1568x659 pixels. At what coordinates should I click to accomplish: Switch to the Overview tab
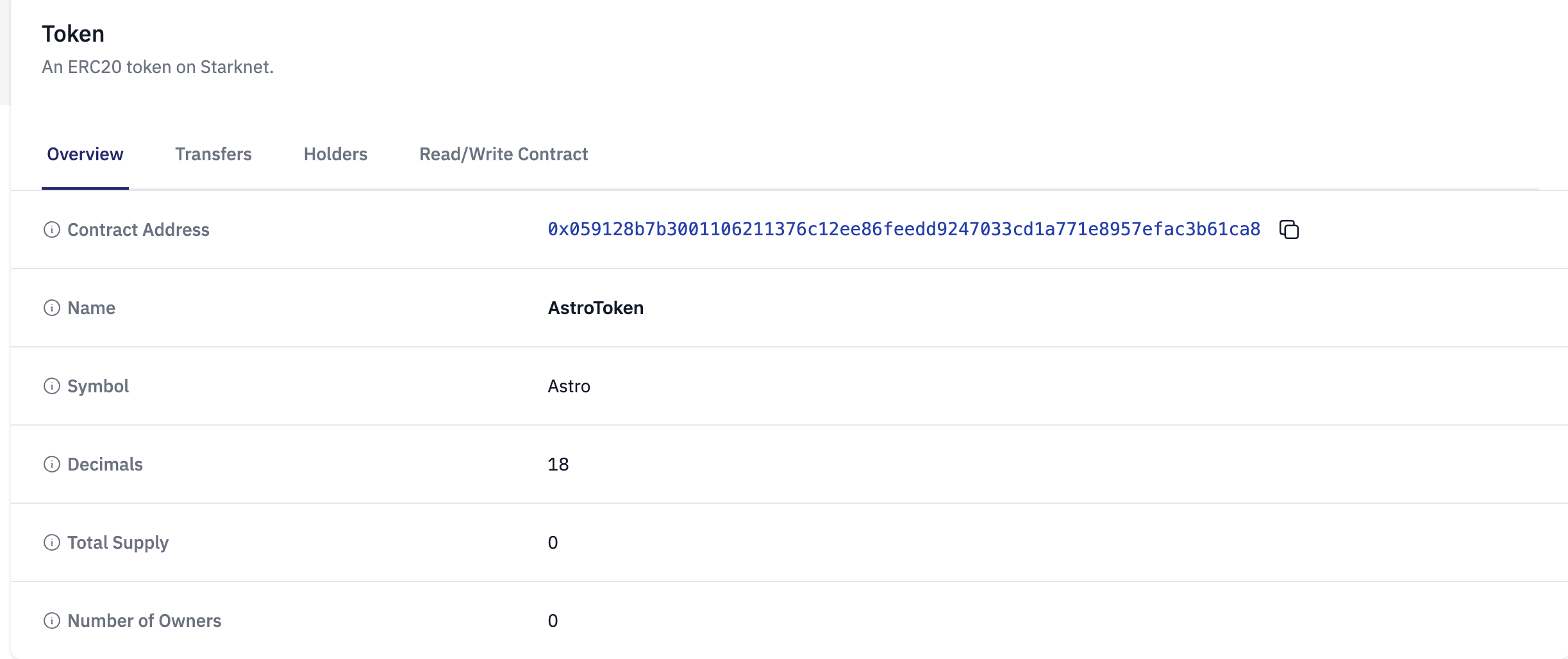(x=85, y=154)
